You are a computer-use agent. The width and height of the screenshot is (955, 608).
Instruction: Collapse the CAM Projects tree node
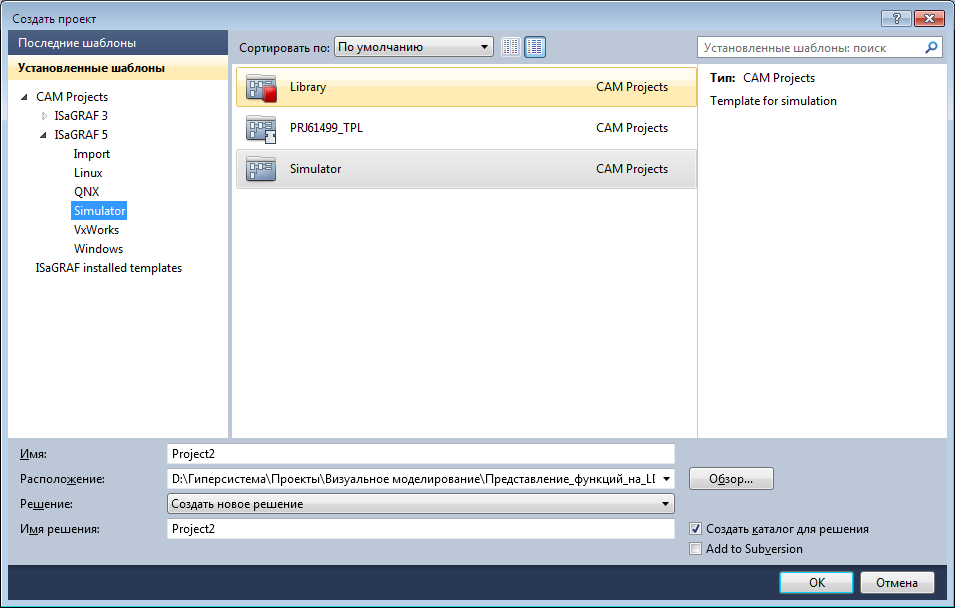click(24, 97)
